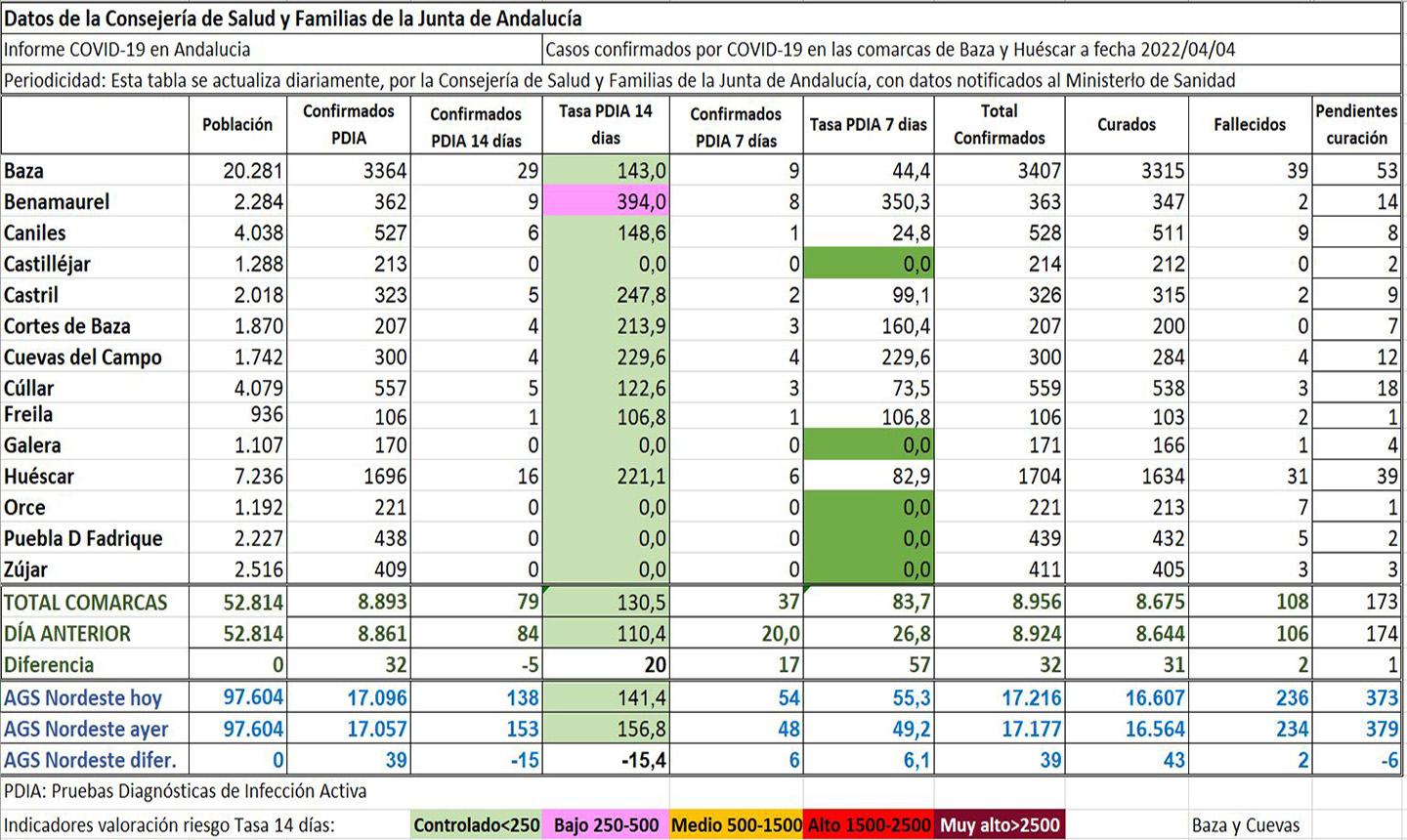Click the orange Medio 500-1500 legend swatch
This screenshot has height=840, width=1407.
(736, 825)
